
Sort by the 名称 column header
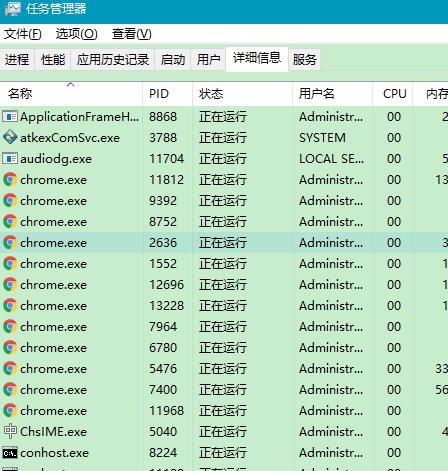[71, 94]
